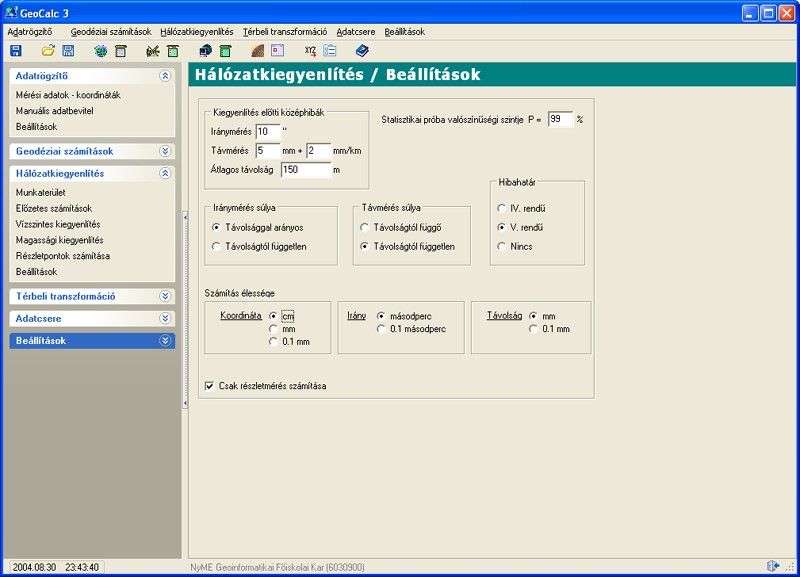Image resolution: width=800 pixels, height=577 pixels.
Task: Click the computer-with-globe toolbar icon
Action: click(205, 51)
